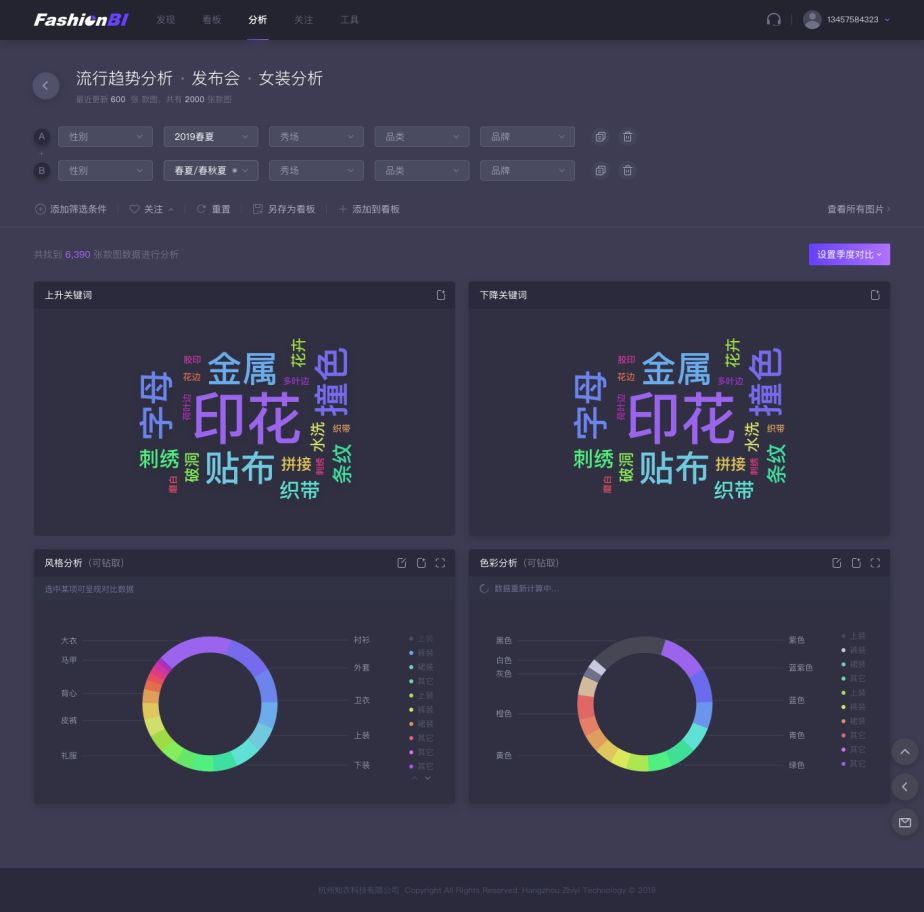Screen dimensions: 924x912
Task: Open the 2019春夏 season dropdown
Action: pyautogui.click(x=211, y=137)
